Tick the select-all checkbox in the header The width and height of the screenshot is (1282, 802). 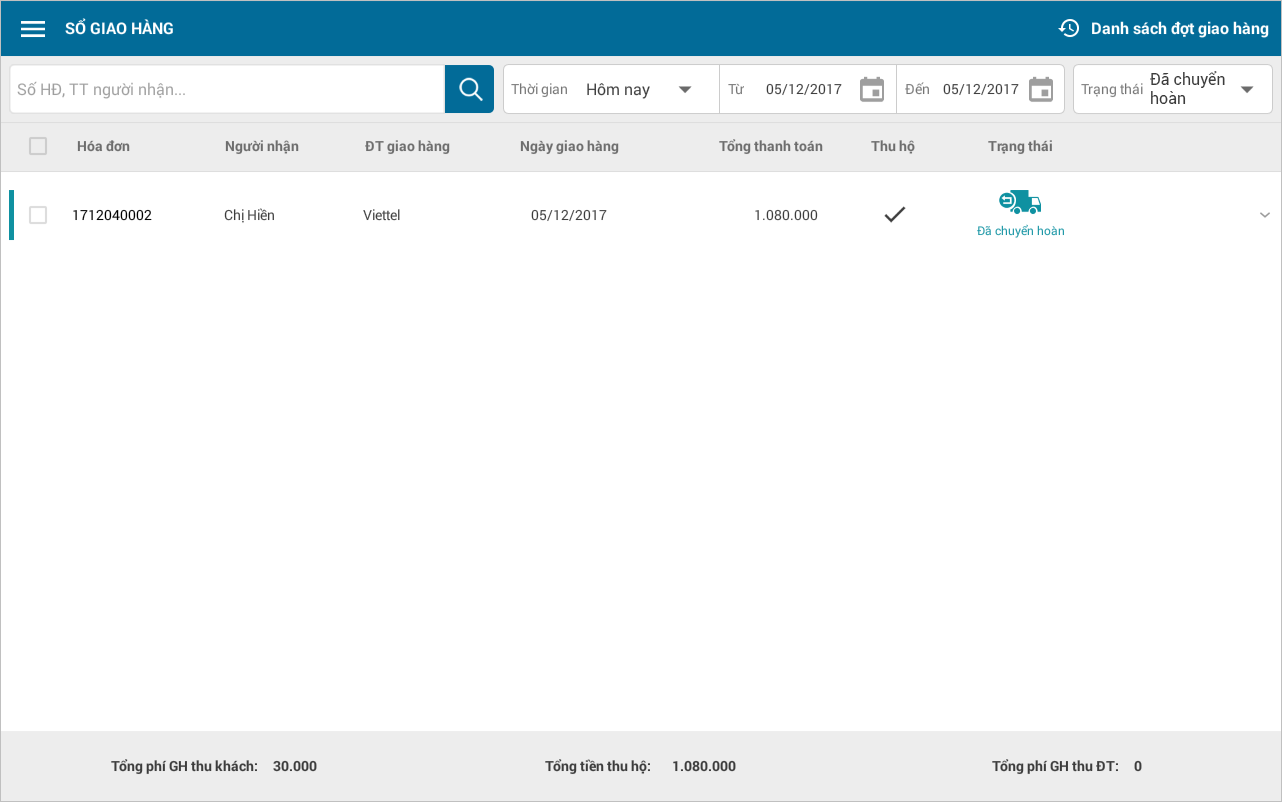click(x=38, y=146)
